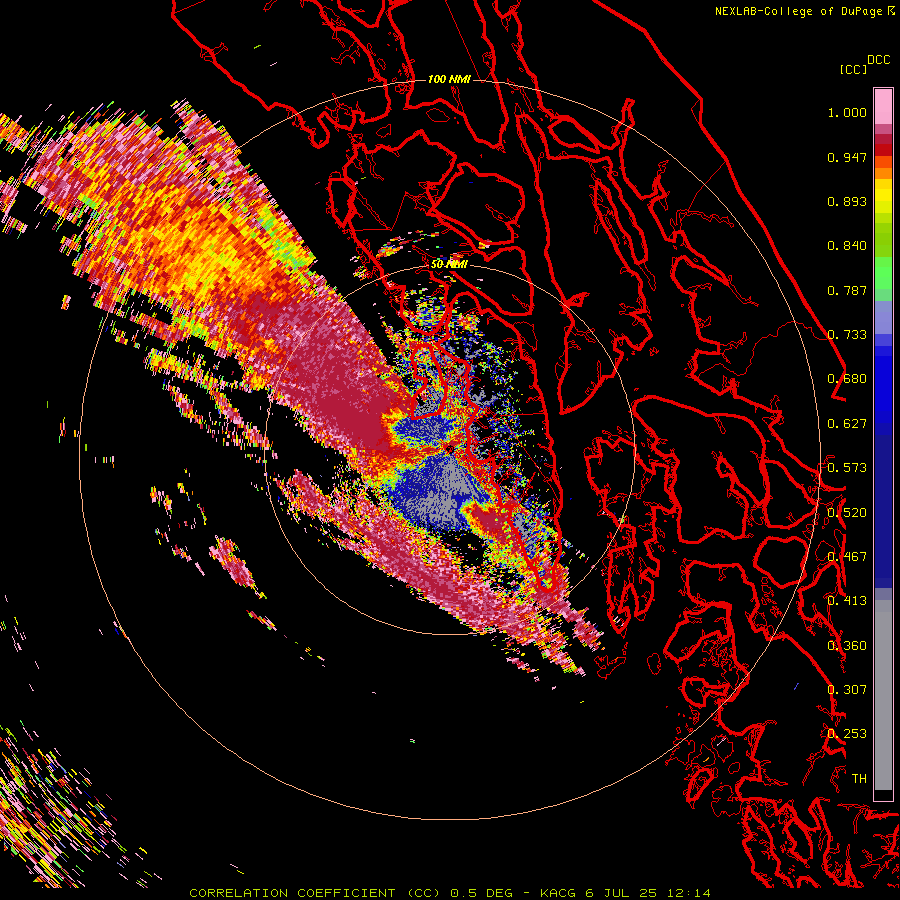Click the 0.680 color scale value

(847, 379)
